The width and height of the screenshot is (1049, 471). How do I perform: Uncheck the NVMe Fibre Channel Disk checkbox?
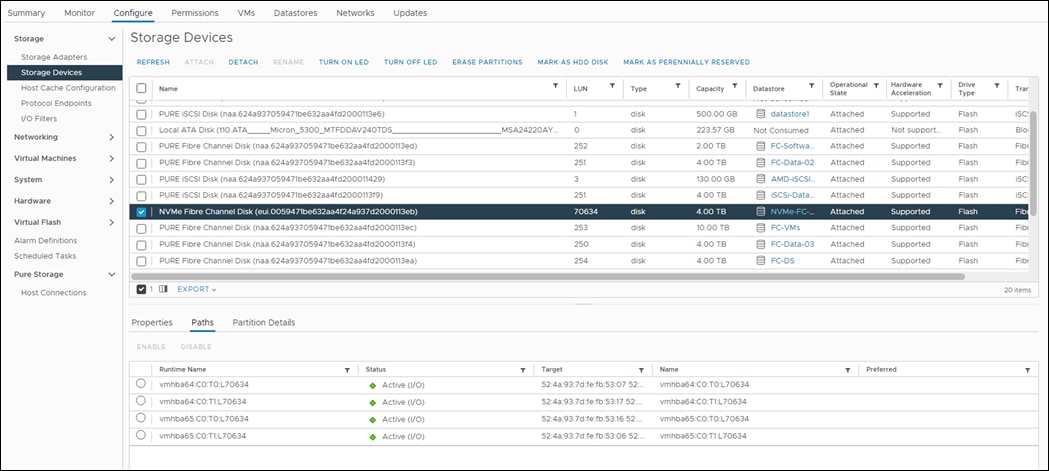[x=141, y=211]
